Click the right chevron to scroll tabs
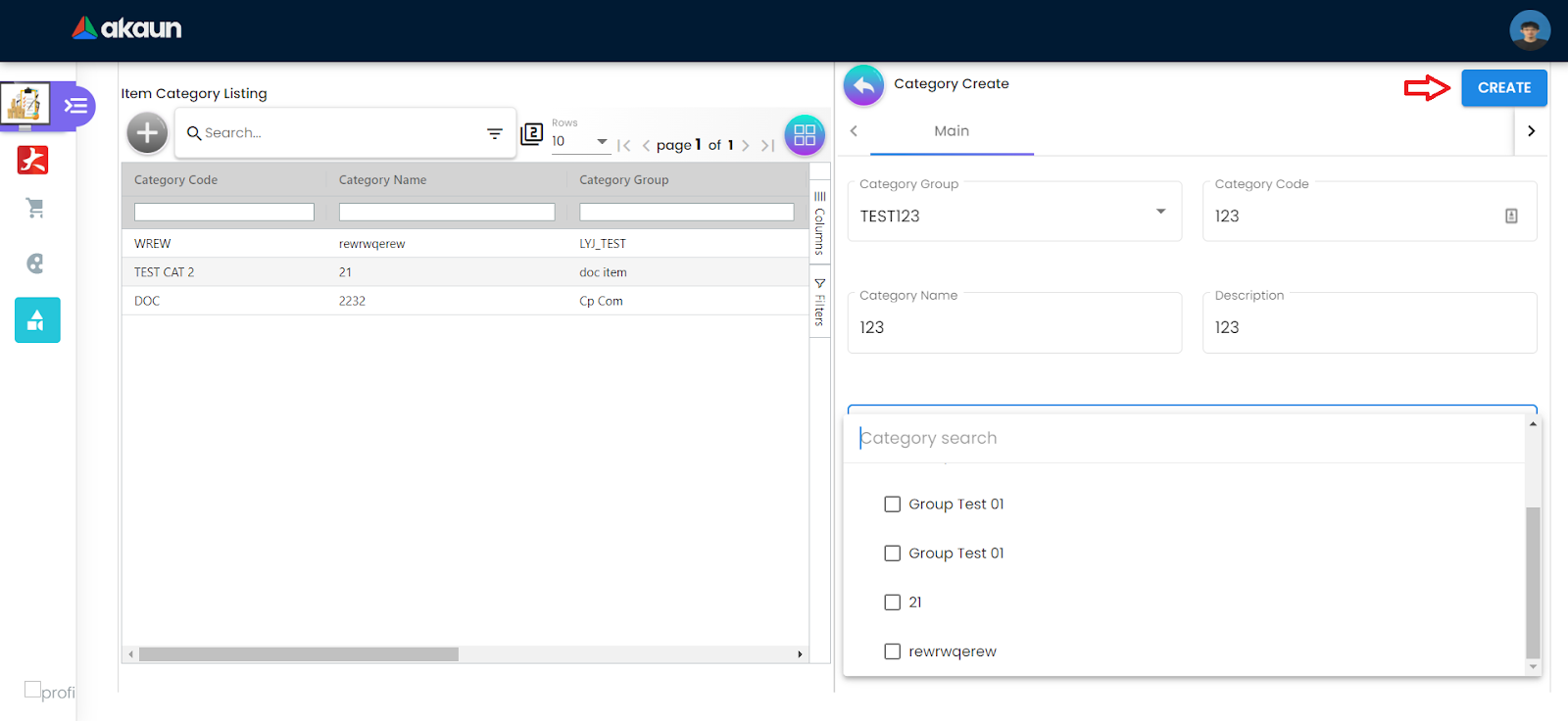Image resolution: width=1568 pixels, height=721 pixels. pyautogui.click(x=1531, y=131)
